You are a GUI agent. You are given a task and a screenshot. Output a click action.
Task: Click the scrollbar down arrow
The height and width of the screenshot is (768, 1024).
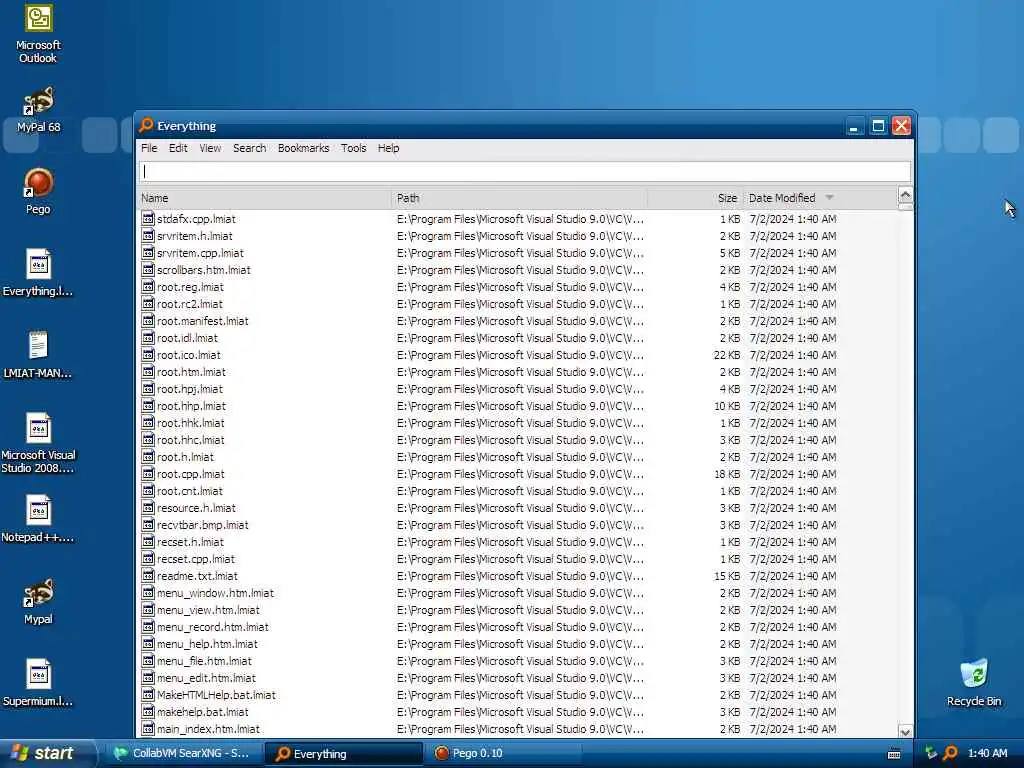[x=905, y=731]
